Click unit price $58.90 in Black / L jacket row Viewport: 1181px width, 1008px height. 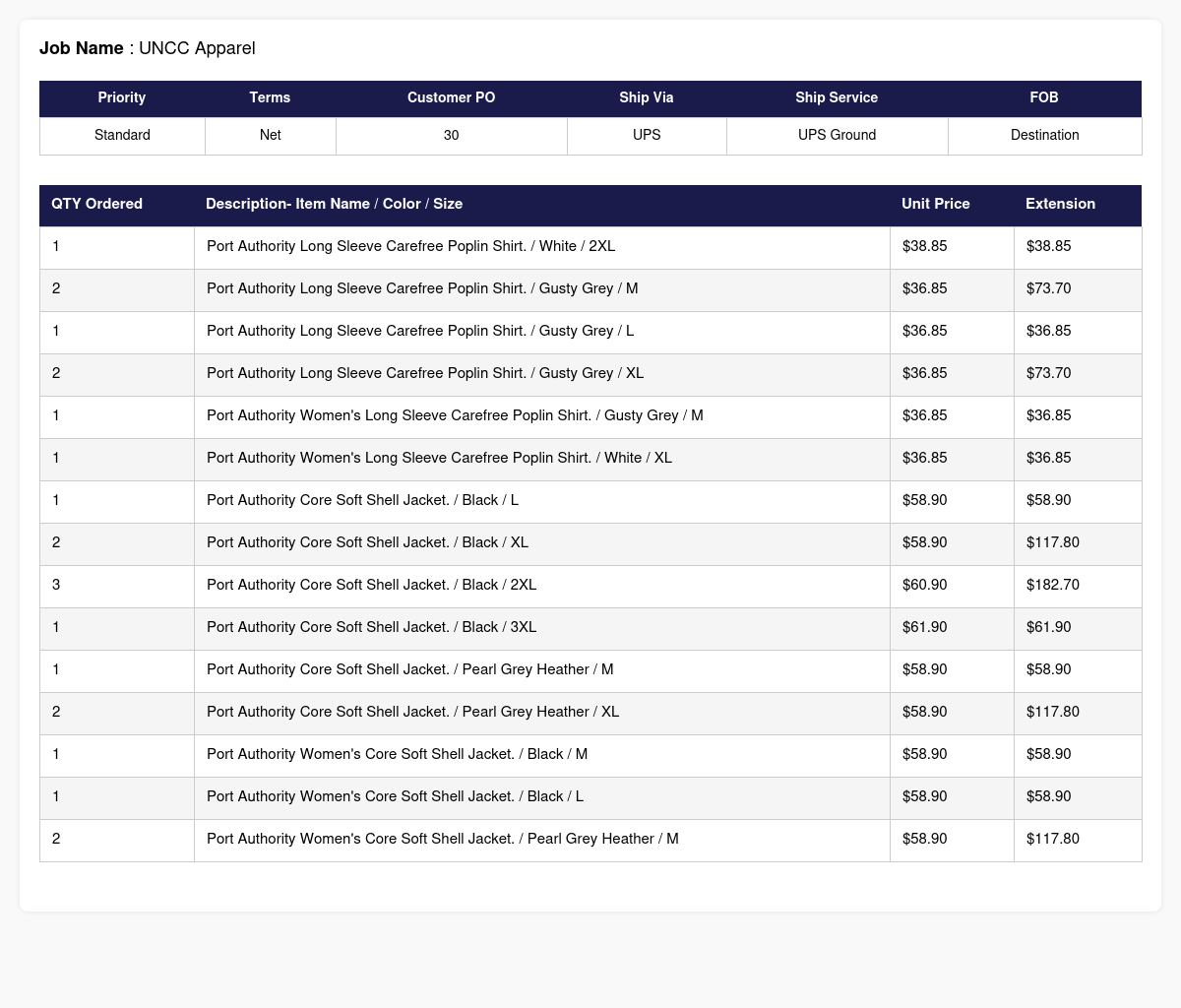pyautogui.click(x=952, y=502)
